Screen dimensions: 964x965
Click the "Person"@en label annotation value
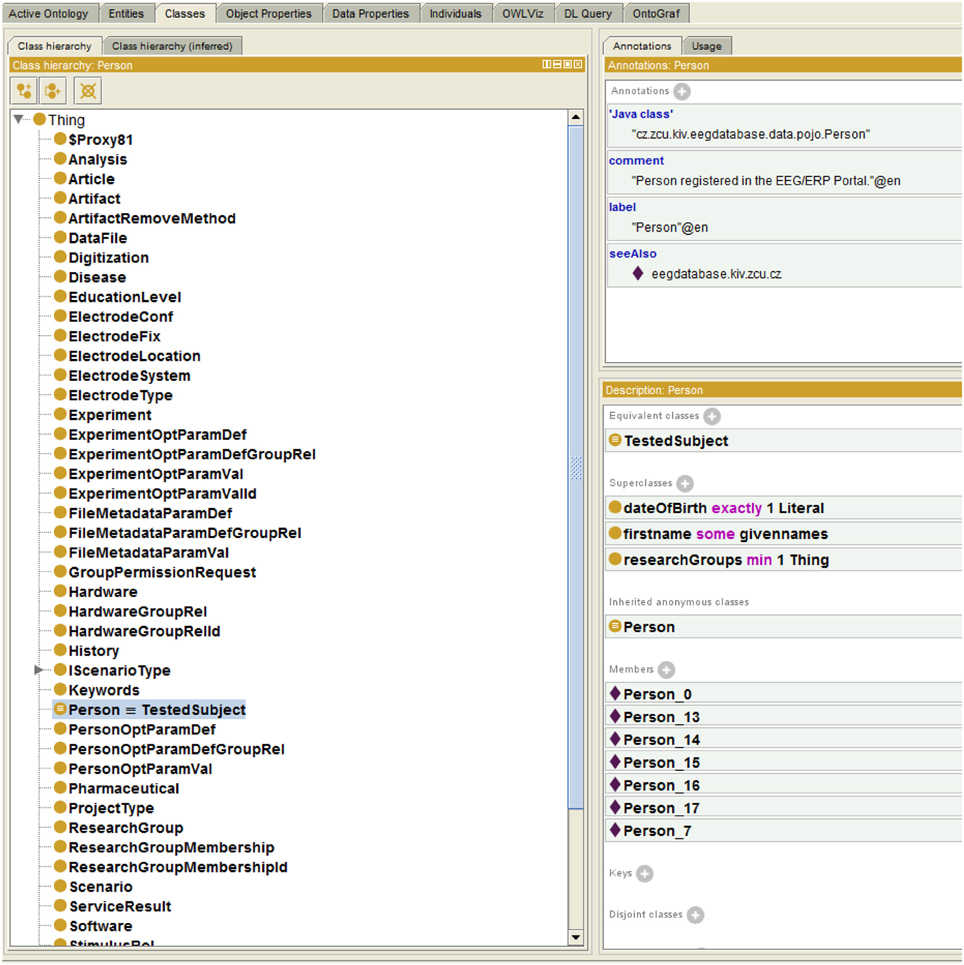(670, 228)
